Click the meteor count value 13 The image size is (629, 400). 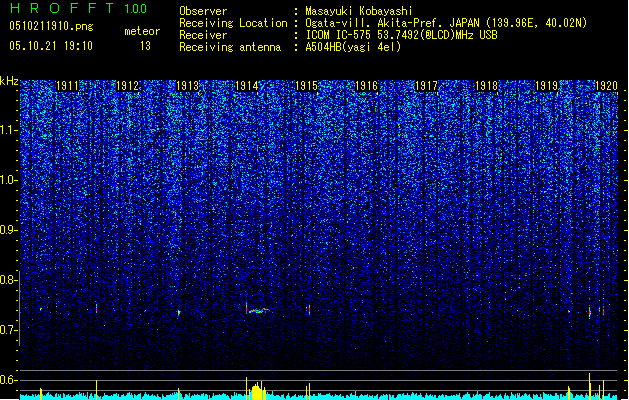tap(145, 46)
